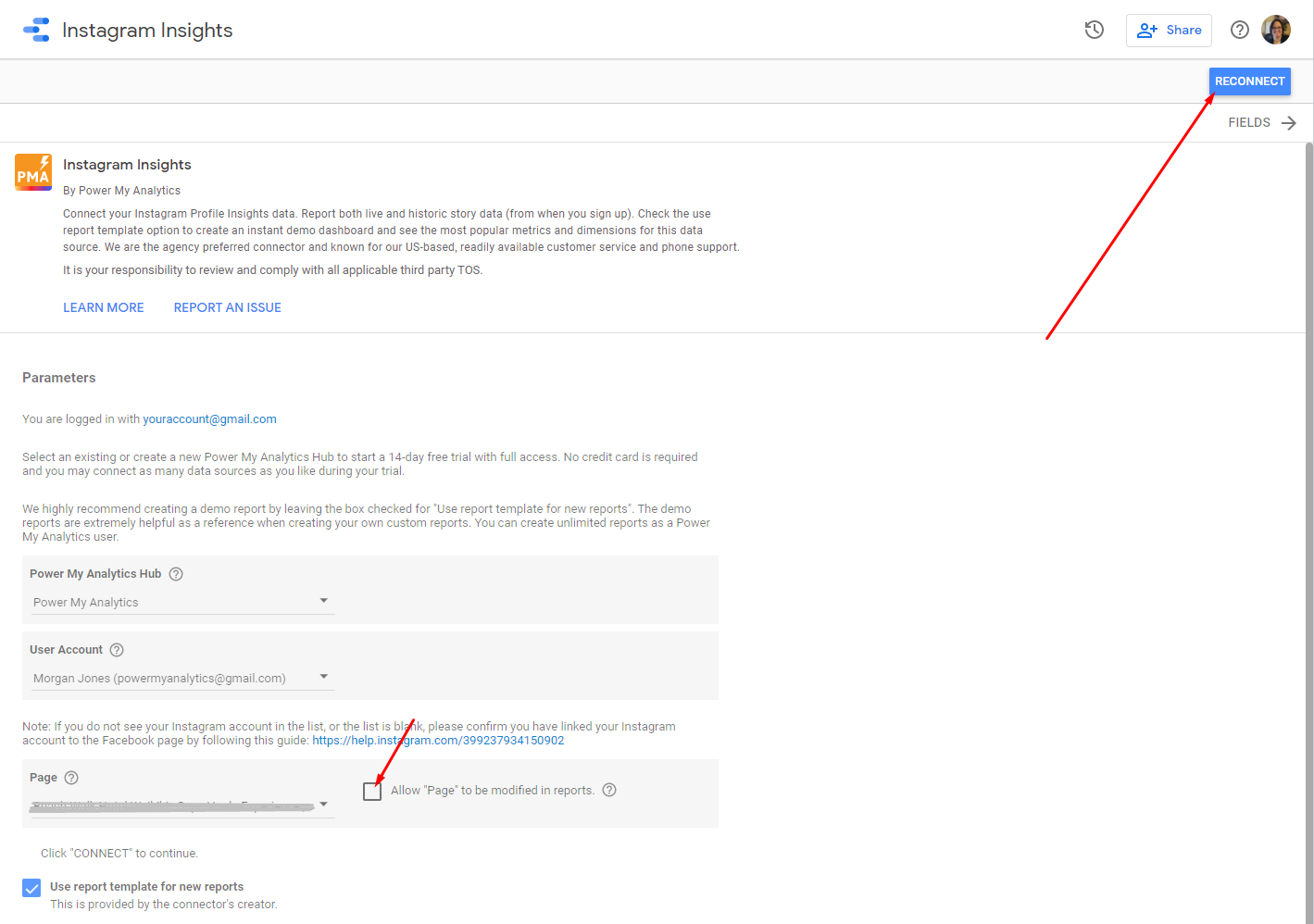Click "This is provided by the connector's creator" text
The width and height of the screenshot is (1314, 924).
(x=164, y=905)
